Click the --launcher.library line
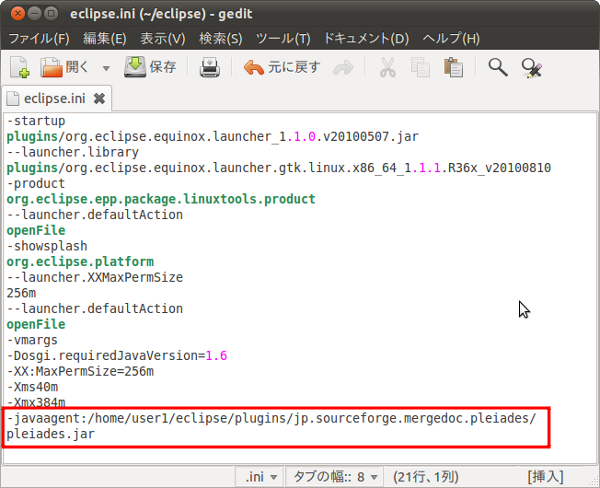This screenshot has height=488, width=600. click(73, 152)
